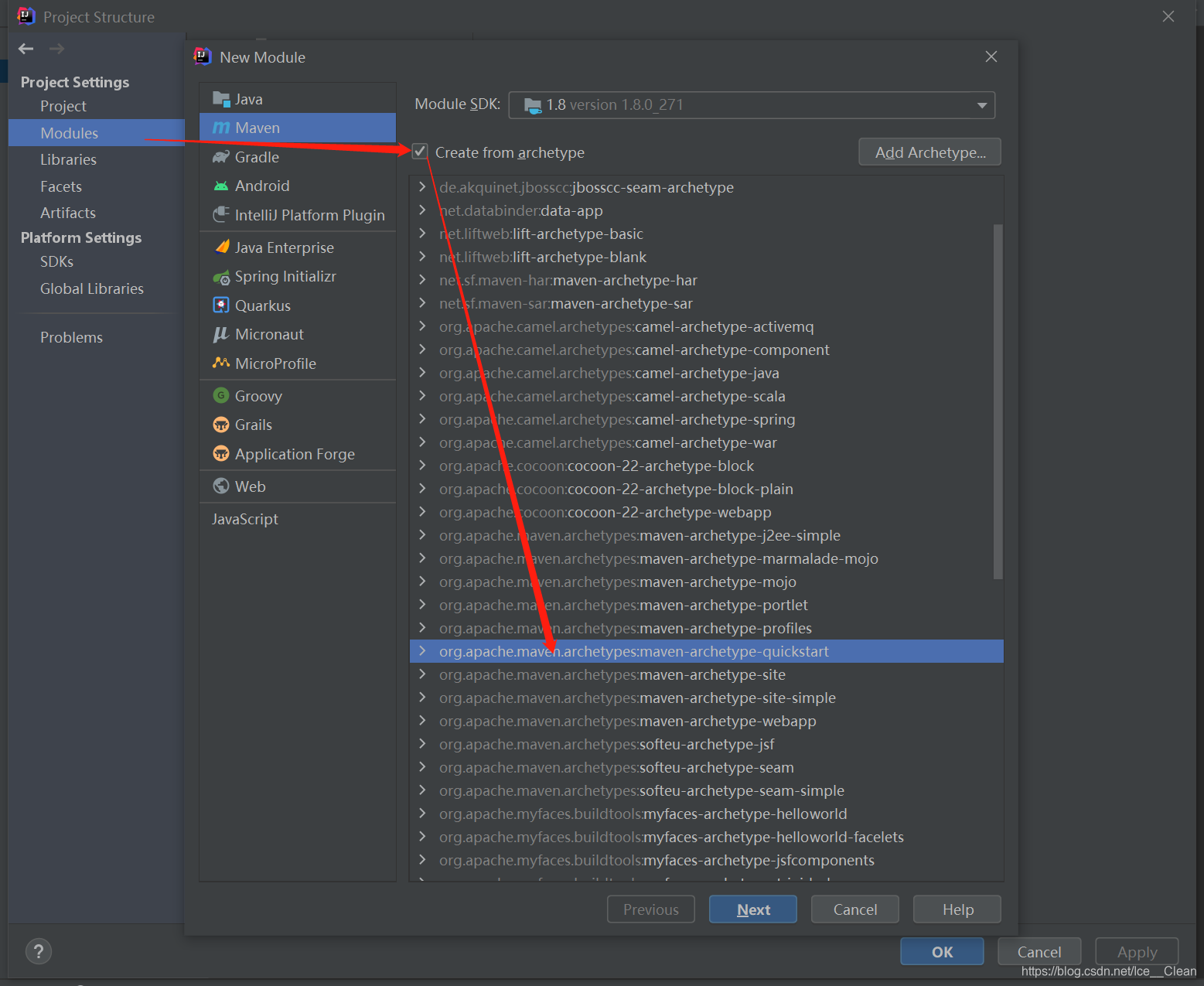Select softeu-archetype-seam-simple row
Image resolution: width=1204 pixels, height=986 pixels.
(x=706, y=790)
